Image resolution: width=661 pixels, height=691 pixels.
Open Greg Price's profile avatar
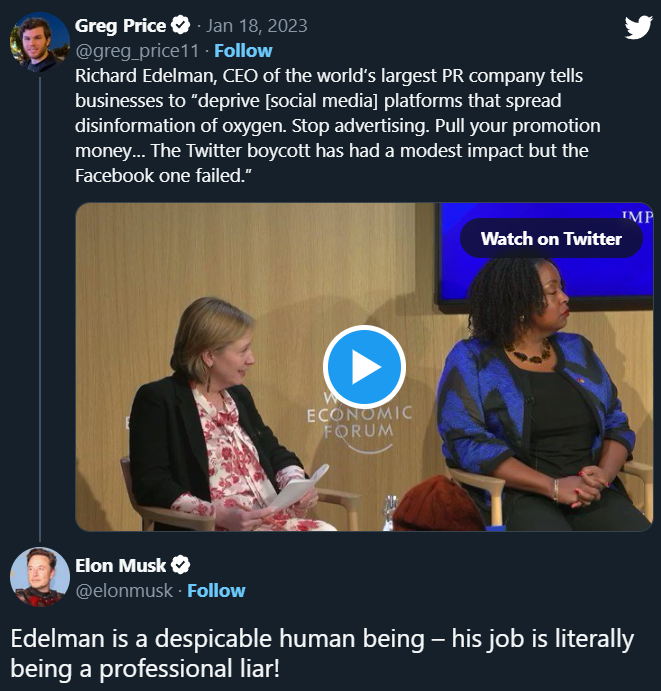(x=39, y=42)
